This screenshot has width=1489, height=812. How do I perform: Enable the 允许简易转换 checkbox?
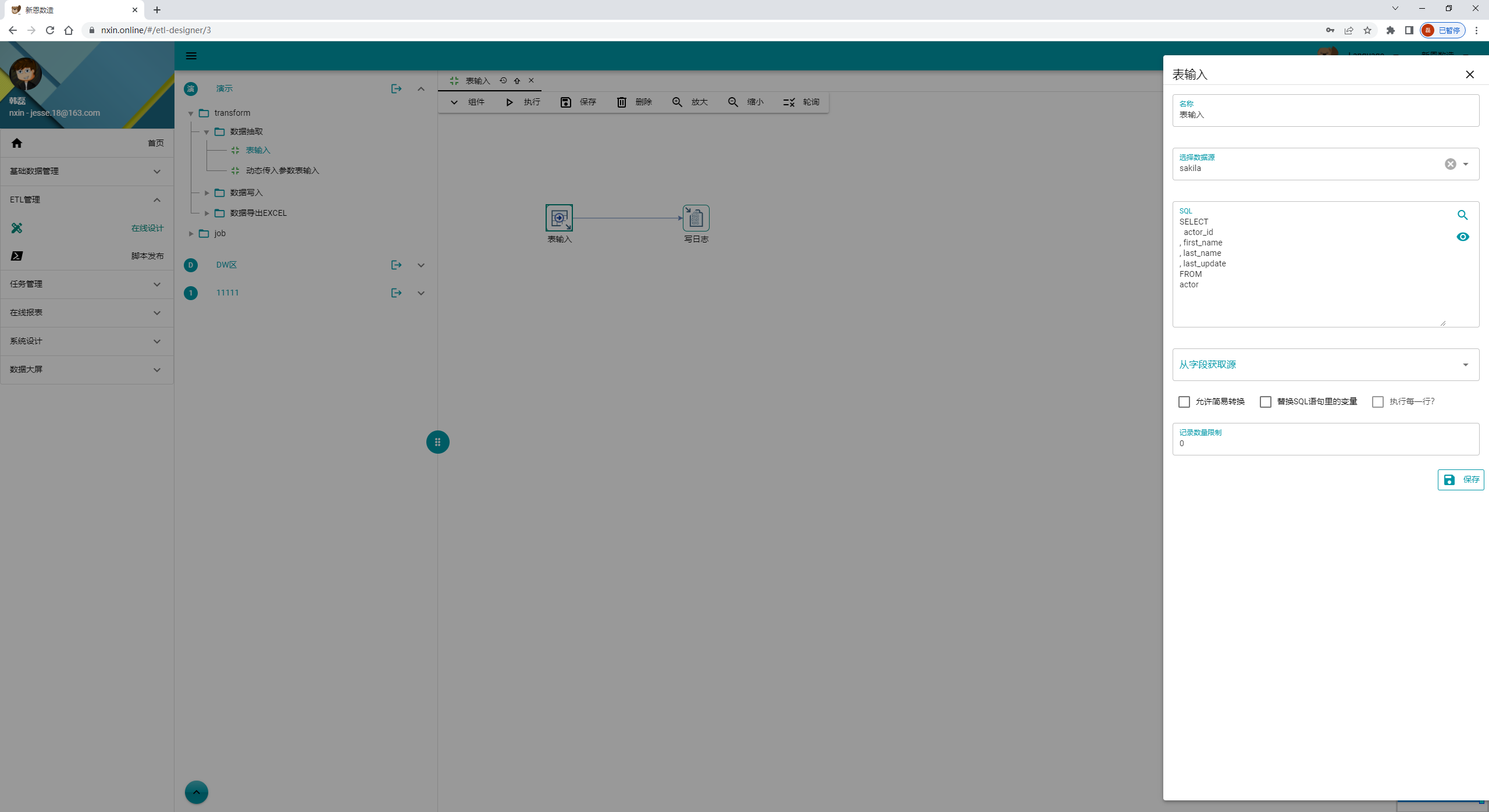(x=1184, y=402)
